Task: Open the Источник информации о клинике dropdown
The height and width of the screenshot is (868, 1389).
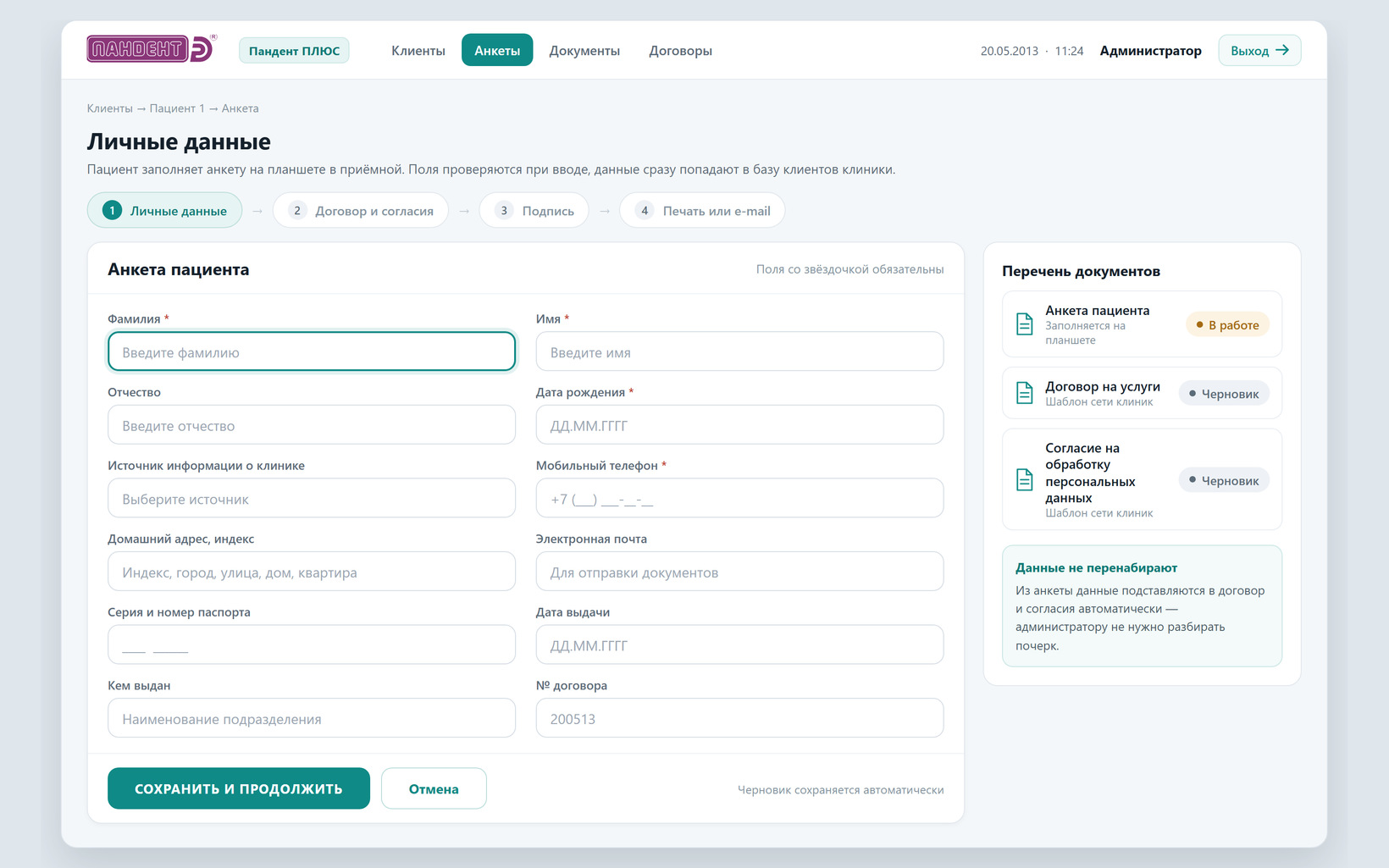Action: tap(312, 498)
